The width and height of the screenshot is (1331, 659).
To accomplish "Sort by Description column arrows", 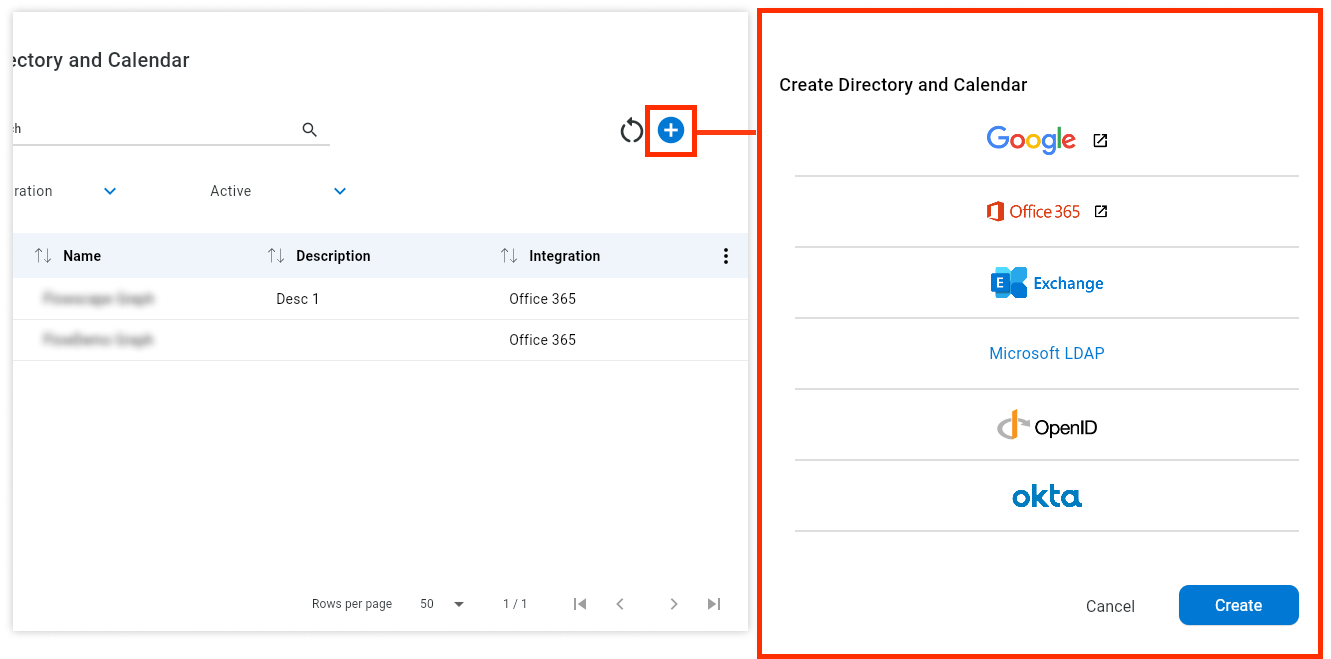I will 276,256.
